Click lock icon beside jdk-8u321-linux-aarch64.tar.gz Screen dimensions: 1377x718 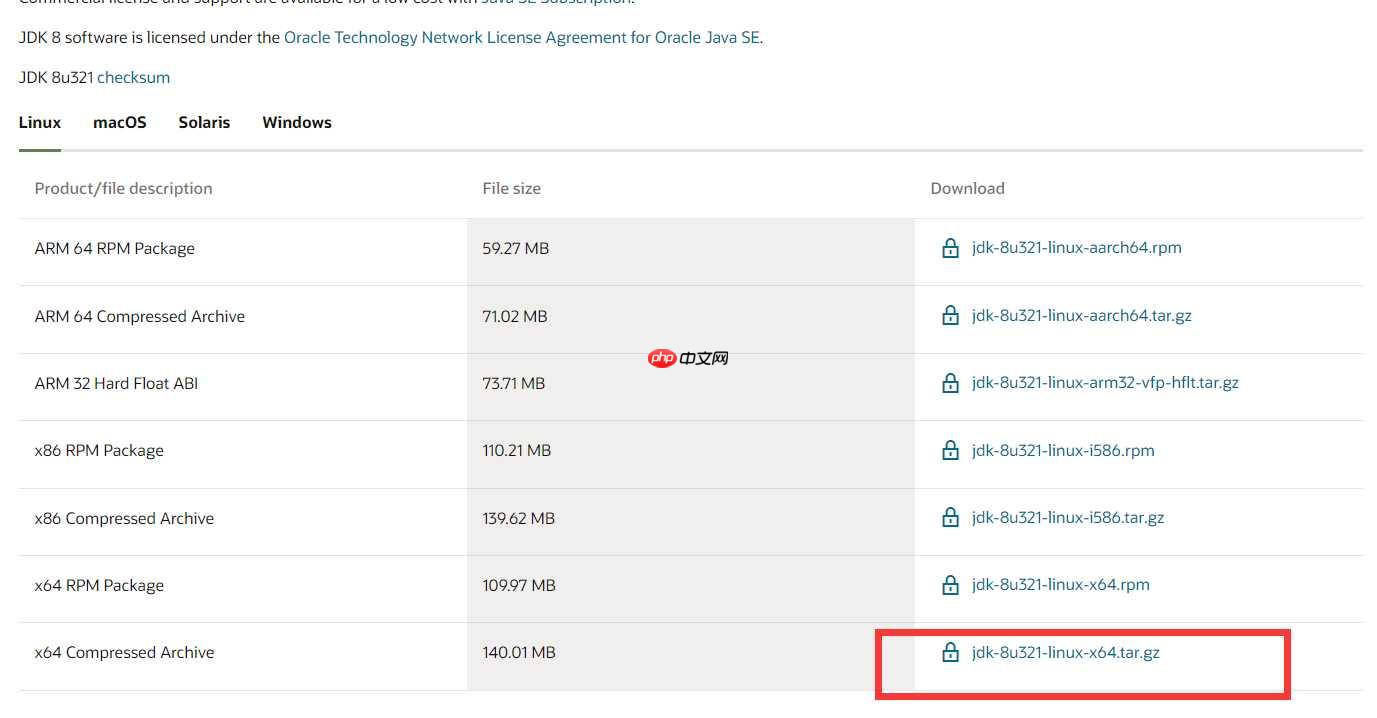[x=950, y=316]
